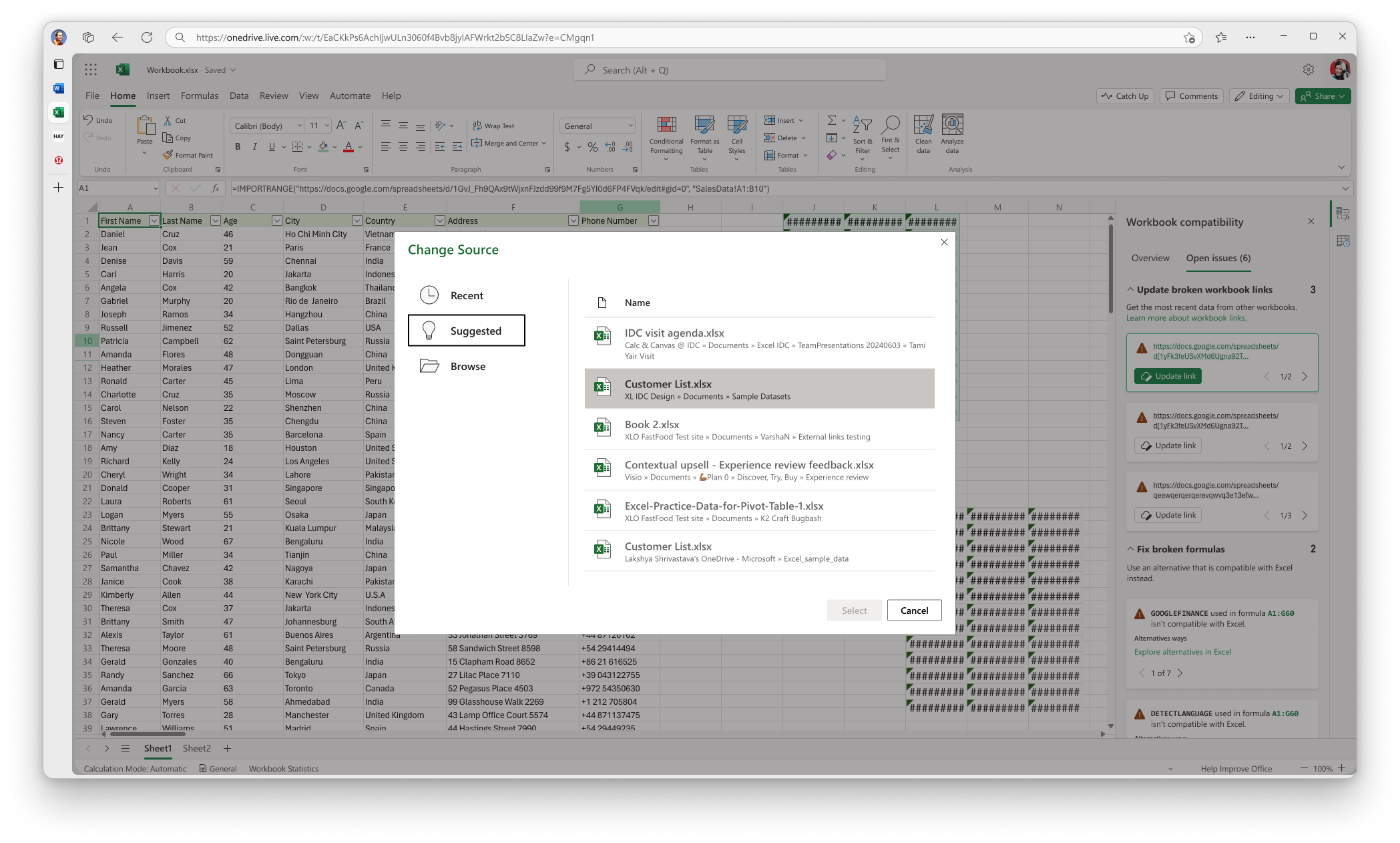
Task: Open Format as Table gallery
Action: (704, 137)
